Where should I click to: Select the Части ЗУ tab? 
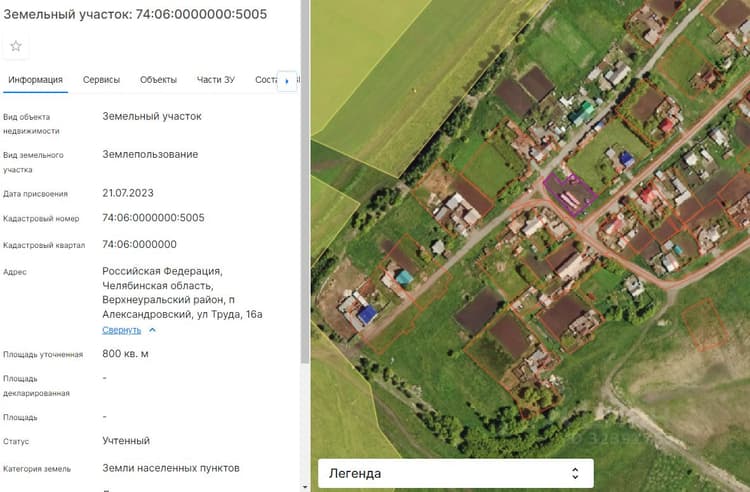point(216,80)
